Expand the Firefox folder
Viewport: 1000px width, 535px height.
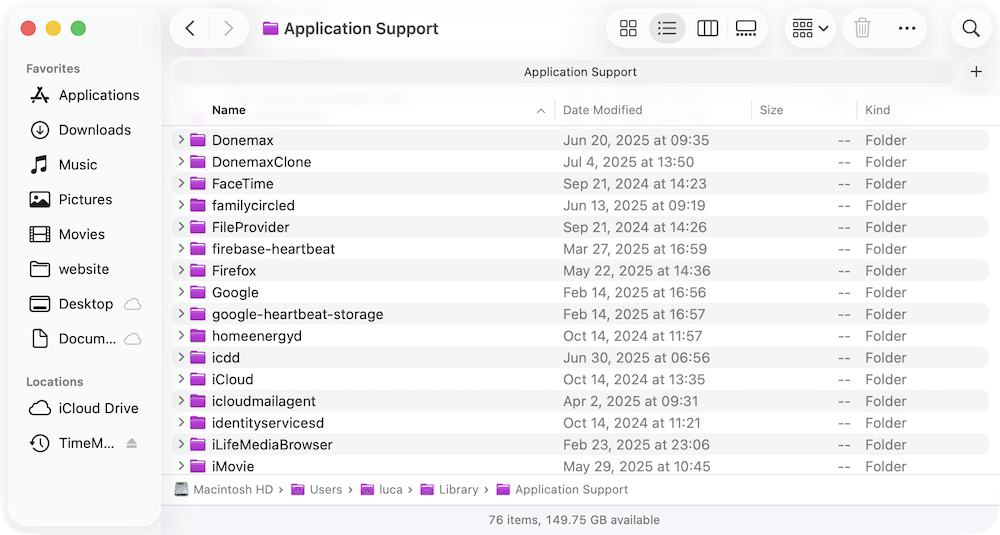coord(181,270)
